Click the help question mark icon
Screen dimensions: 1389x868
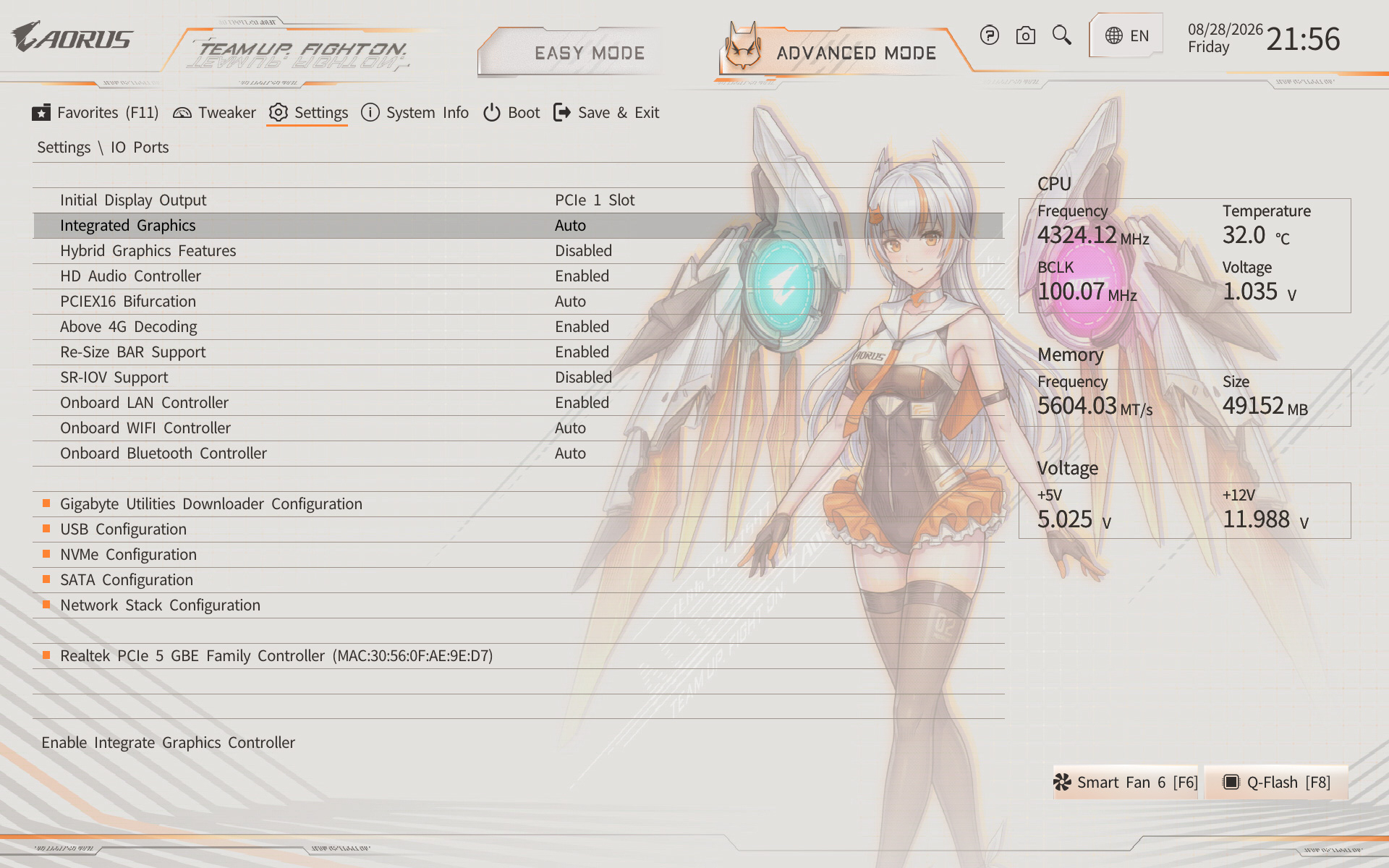tap(989, 35)
